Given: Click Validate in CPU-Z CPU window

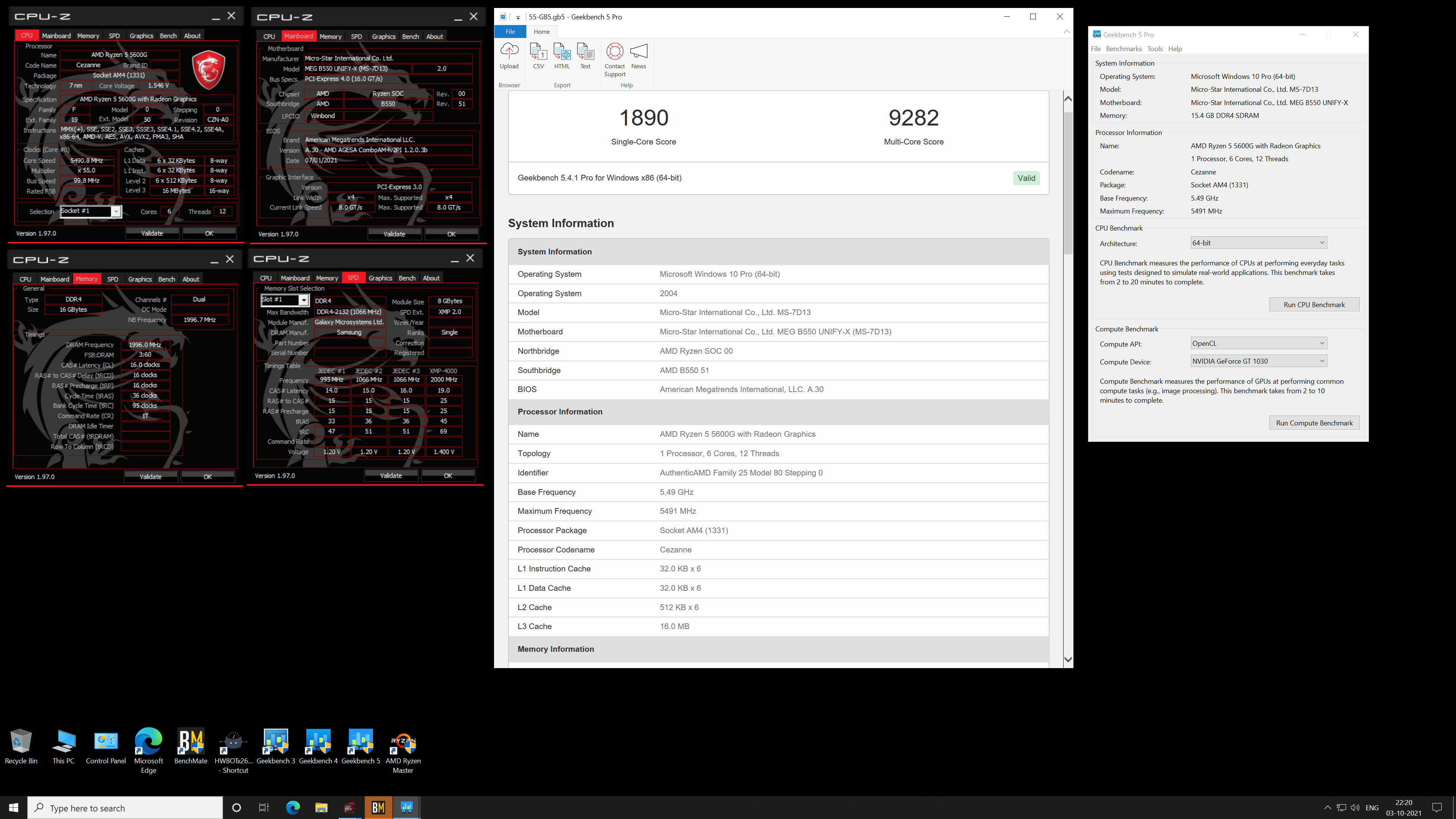Looking at the screenshot, I should click(x=152, y=234).
